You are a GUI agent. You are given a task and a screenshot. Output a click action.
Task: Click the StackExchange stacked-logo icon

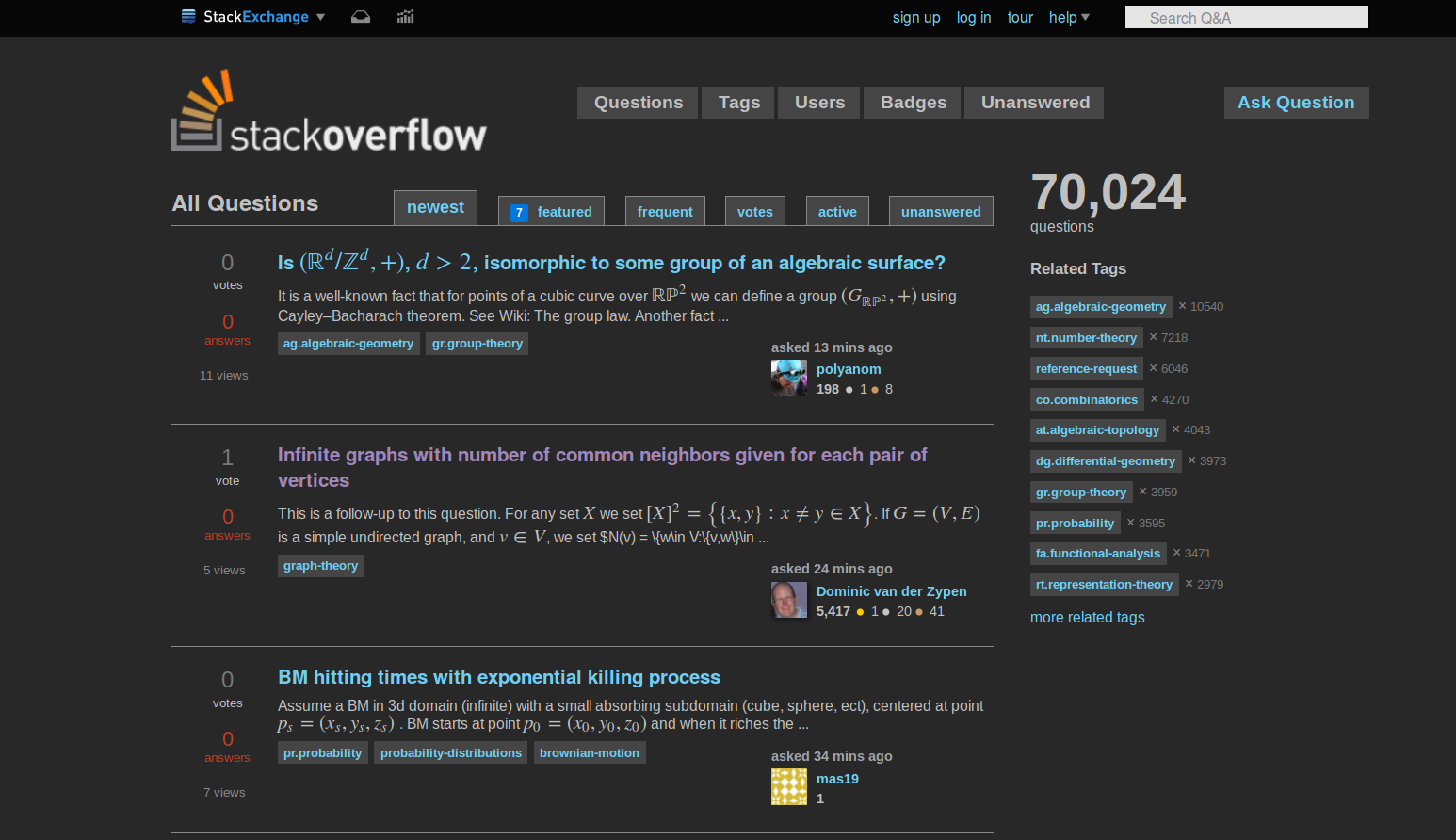click(x=187, y=16)
